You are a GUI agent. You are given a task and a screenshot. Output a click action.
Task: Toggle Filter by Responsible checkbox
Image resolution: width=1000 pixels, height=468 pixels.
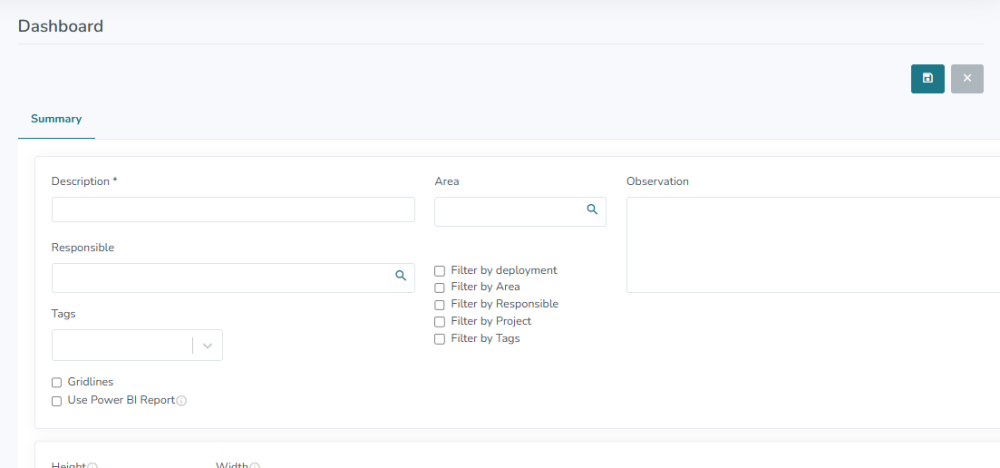click(x=440, y=305)
